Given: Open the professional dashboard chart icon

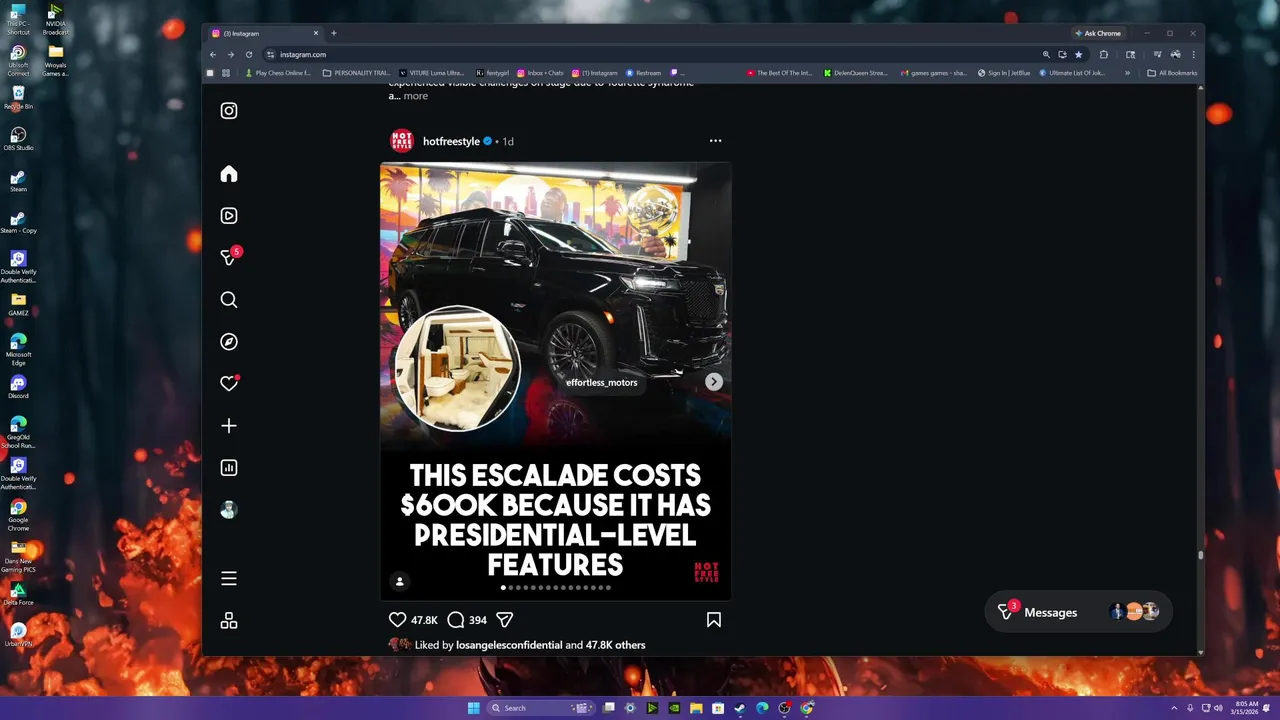Looking at the screenshot, I should (x=229, y=468).
